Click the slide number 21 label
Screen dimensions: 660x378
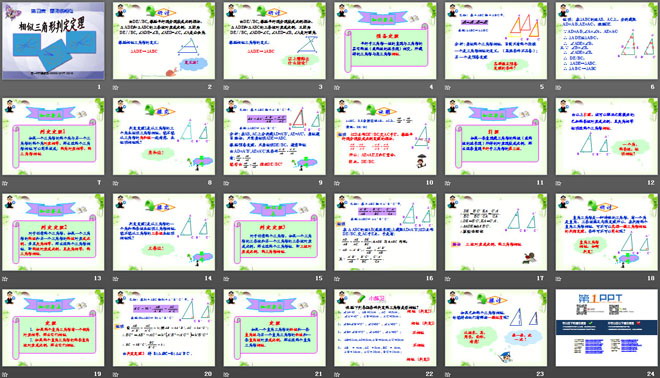(x=319, y=374)
